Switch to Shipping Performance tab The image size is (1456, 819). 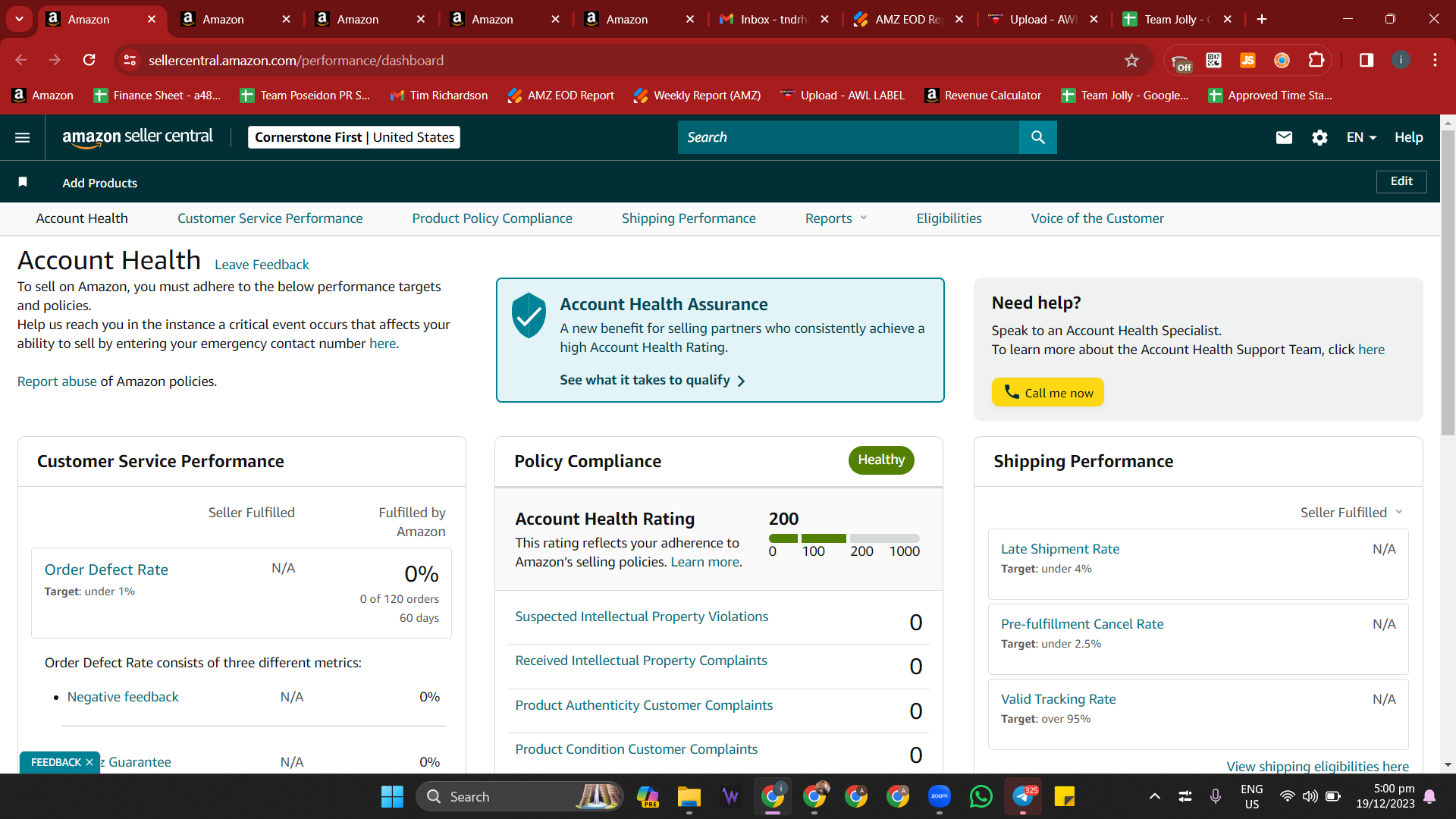[689, 218]
